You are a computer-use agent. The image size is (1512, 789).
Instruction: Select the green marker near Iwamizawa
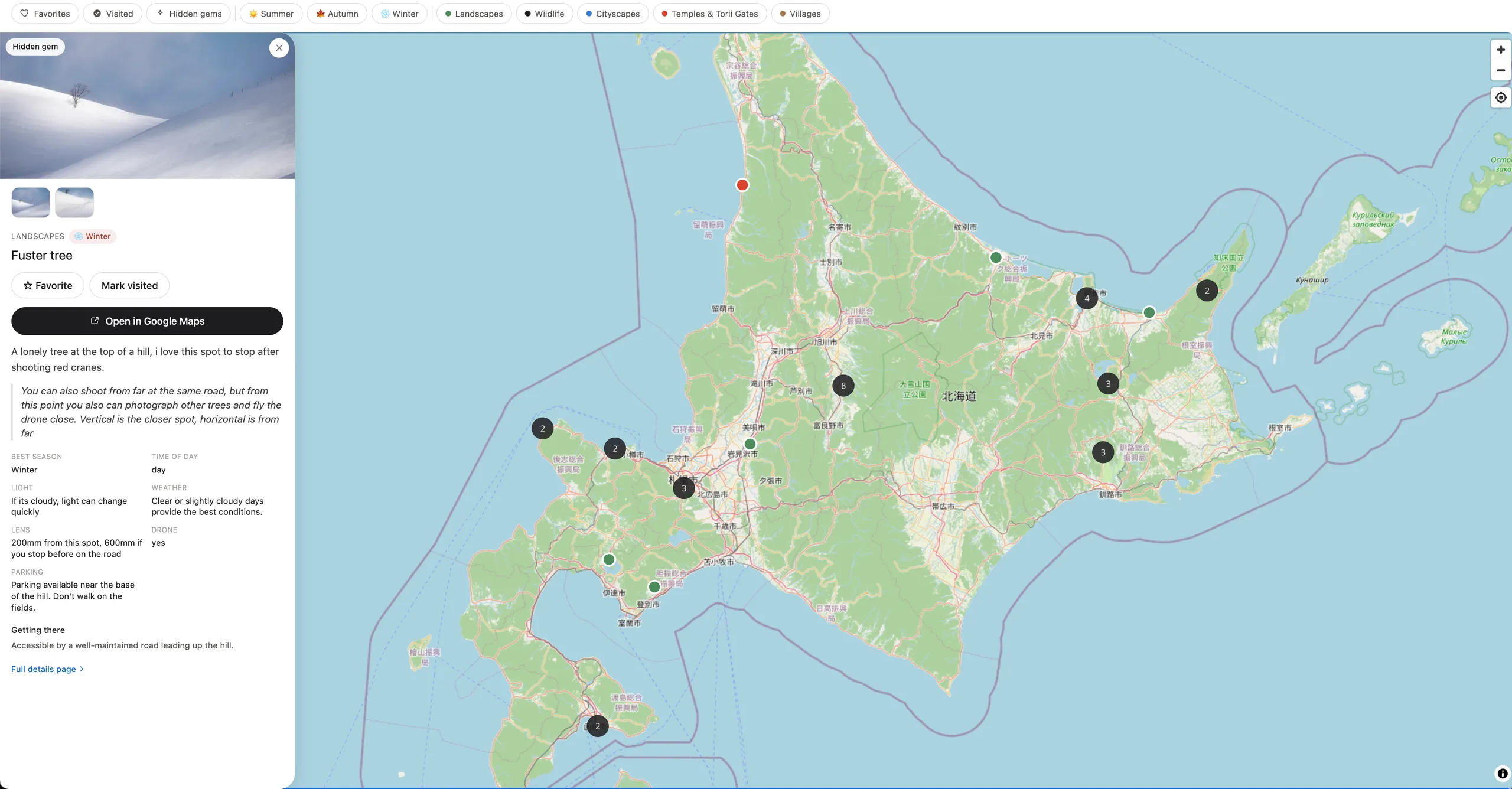750,444
